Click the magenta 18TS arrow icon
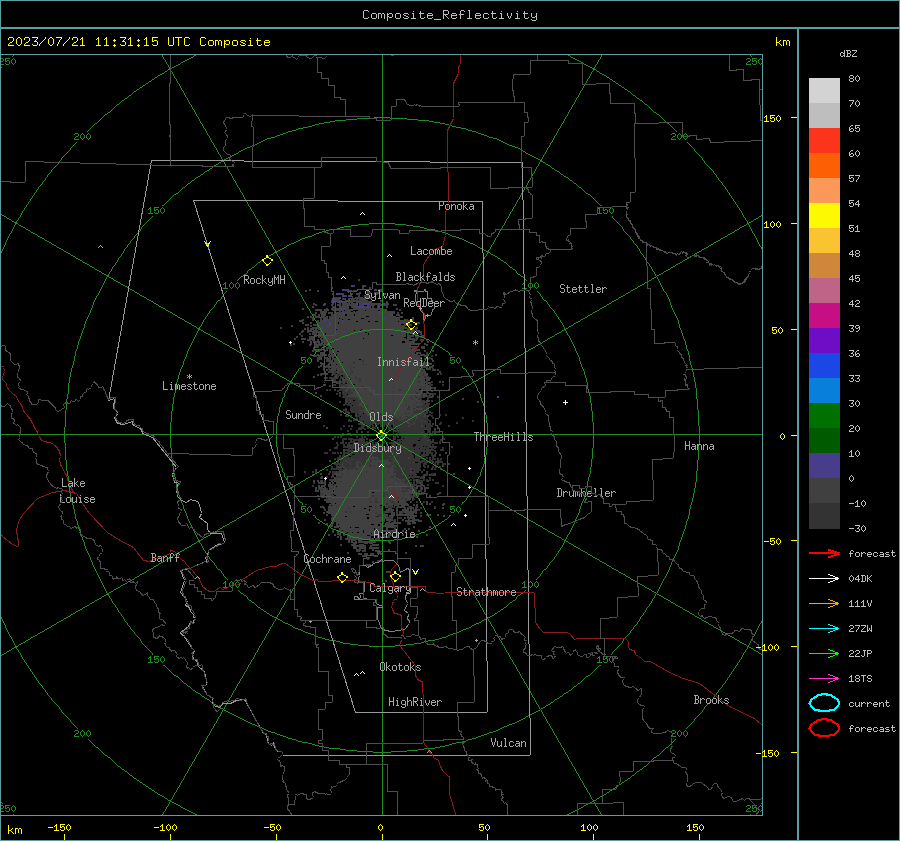The width and height of the screenshot is (900, 841). 824,679
